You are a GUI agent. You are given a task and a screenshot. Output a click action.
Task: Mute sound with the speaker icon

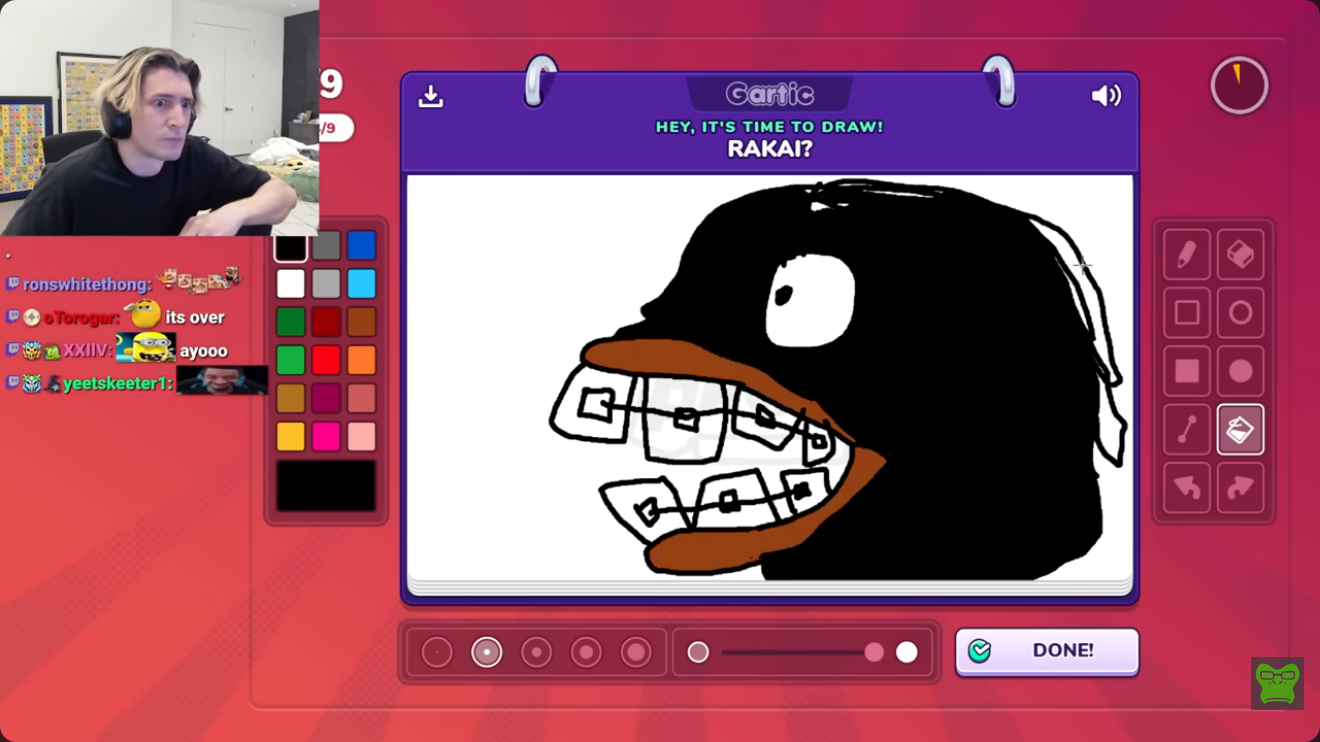[x=1106, y=96]
